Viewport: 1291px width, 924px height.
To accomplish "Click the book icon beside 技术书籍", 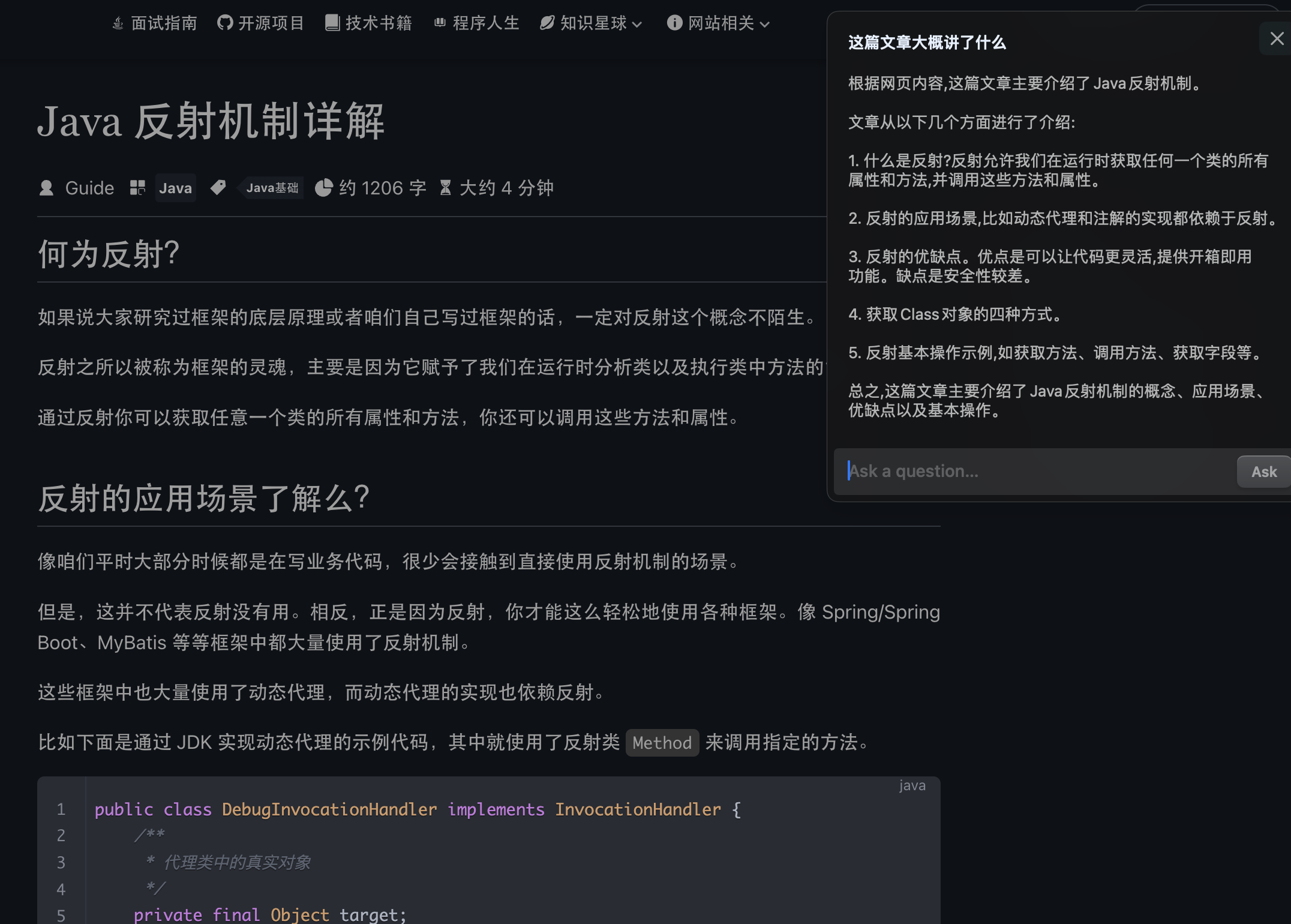I will click(x=332, y=23).
